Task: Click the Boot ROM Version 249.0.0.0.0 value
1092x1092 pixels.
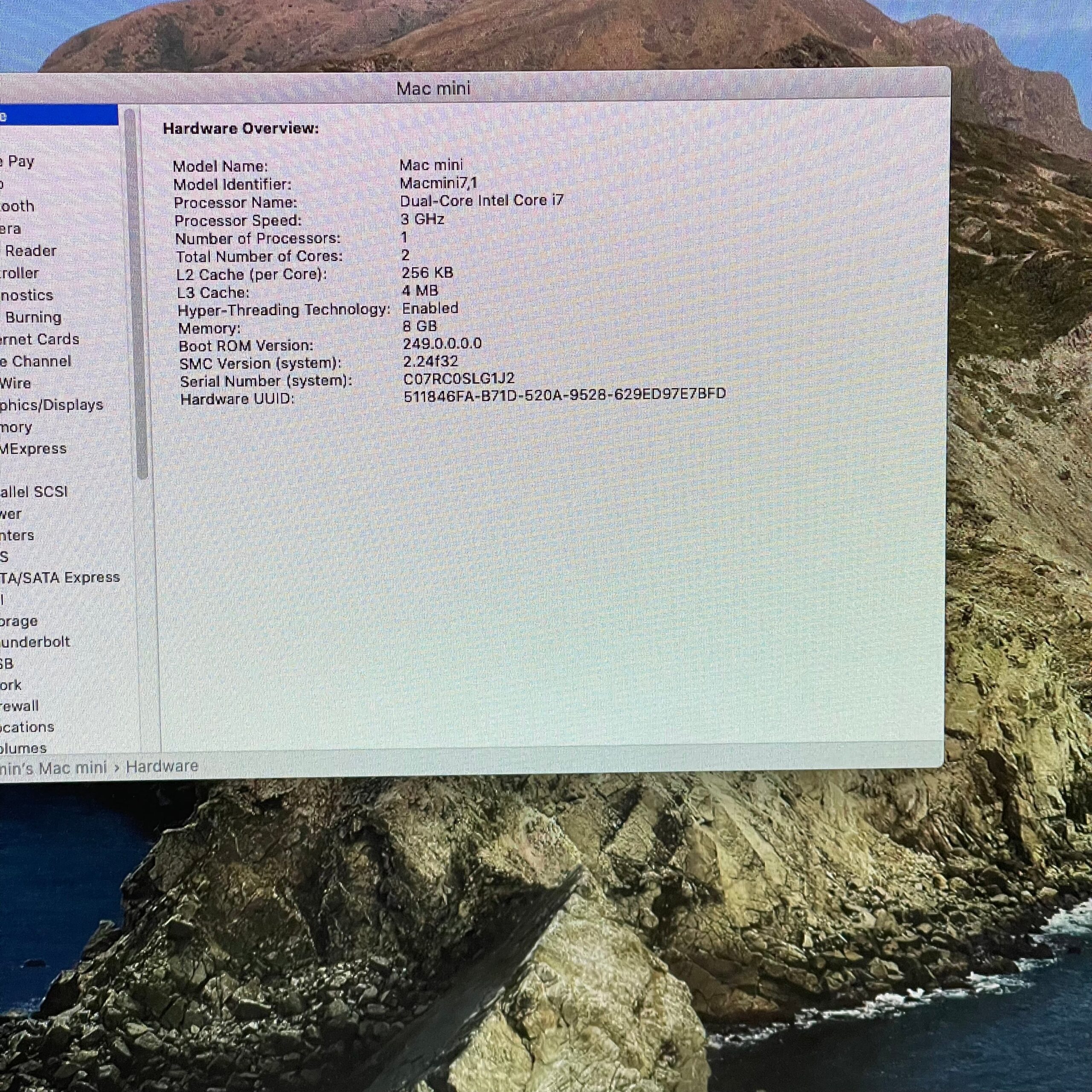Action: pyautogui.click(x=443, y=344)
